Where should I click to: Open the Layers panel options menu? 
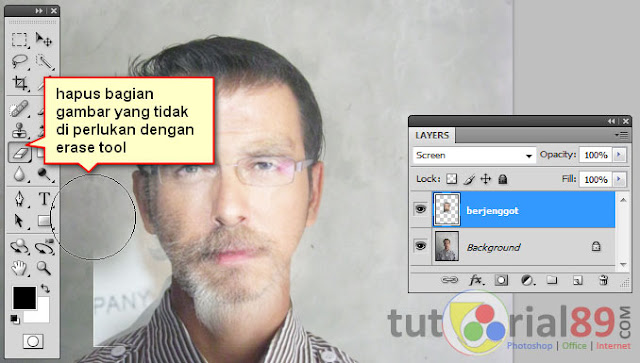[x=621, y=135]
